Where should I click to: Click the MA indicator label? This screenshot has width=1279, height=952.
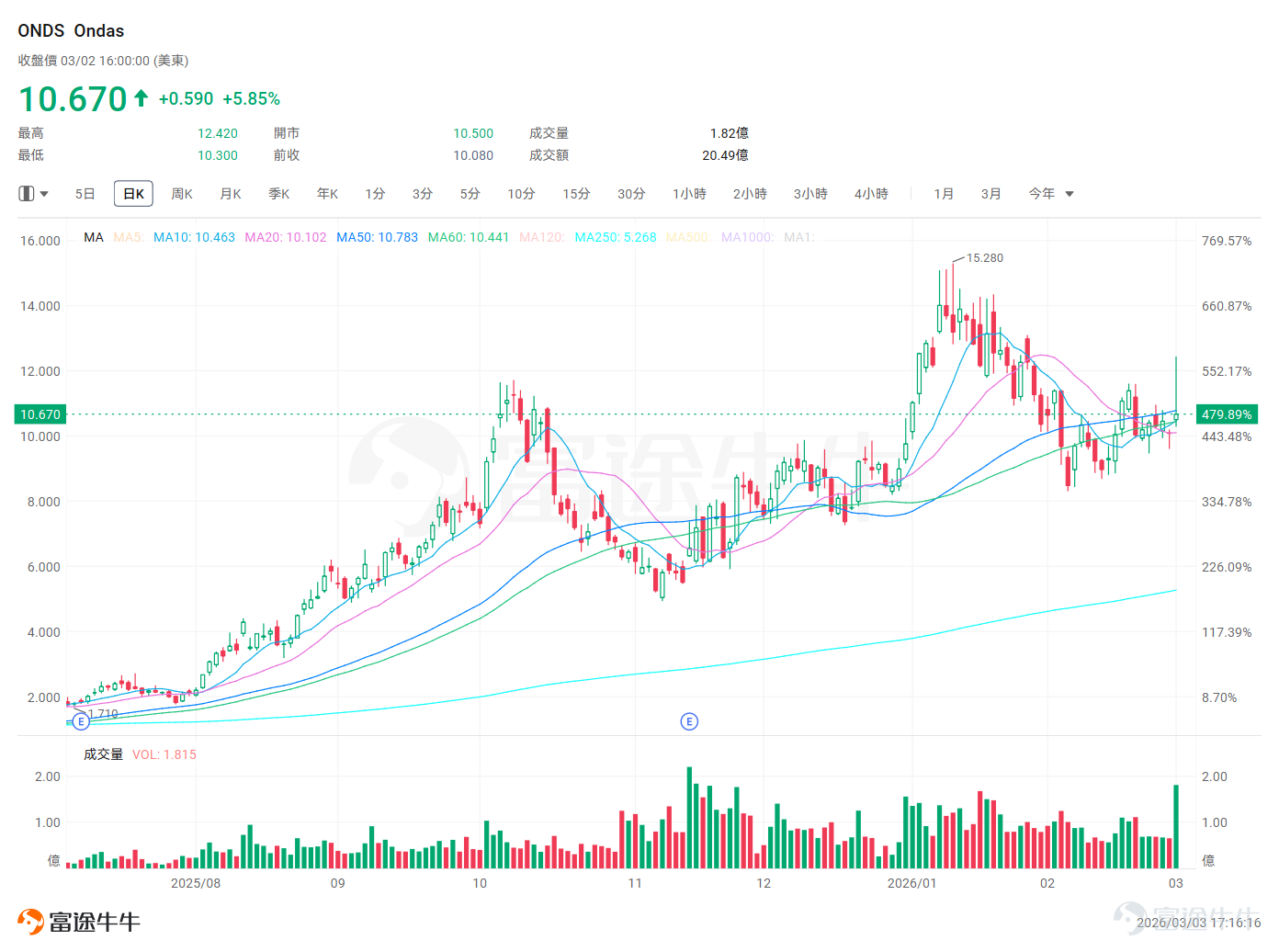pyautogui.click(x=94, y=237)
